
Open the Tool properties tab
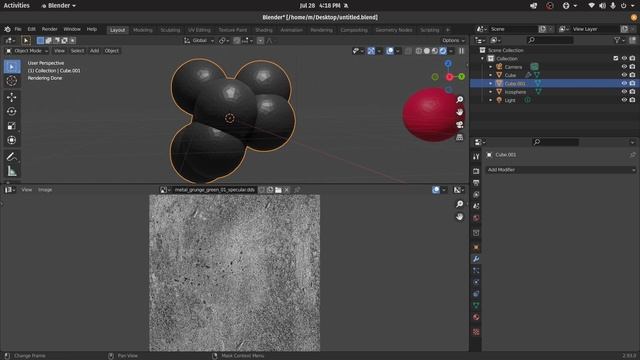[476, 157]
